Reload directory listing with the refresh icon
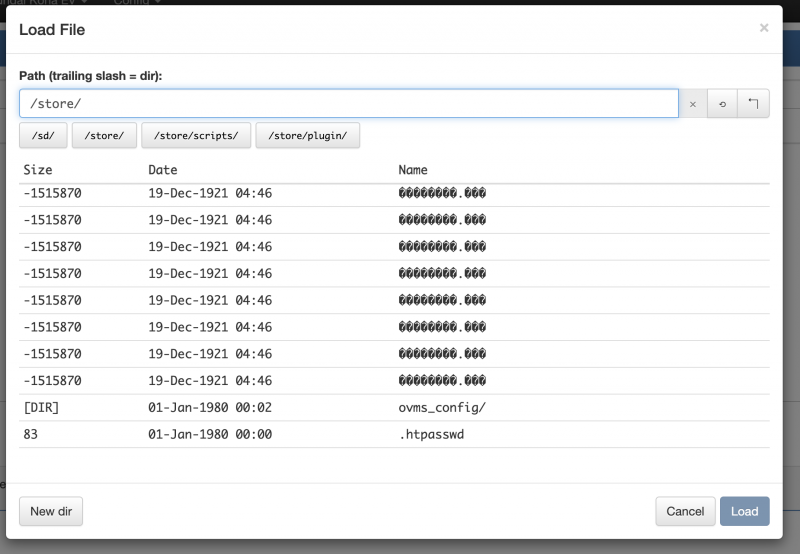 (722, 104)
